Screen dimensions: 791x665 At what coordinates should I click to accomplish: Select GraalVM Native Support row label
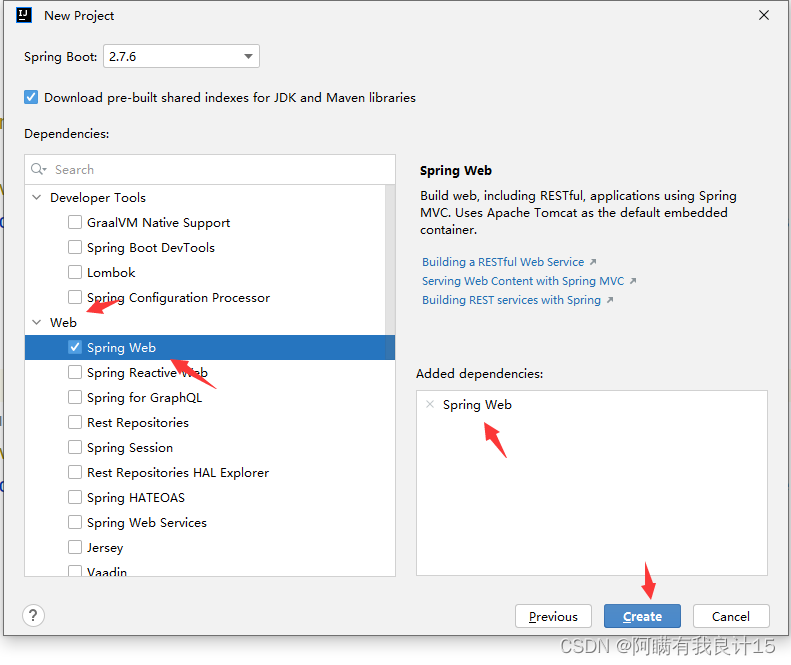(158, 223)
